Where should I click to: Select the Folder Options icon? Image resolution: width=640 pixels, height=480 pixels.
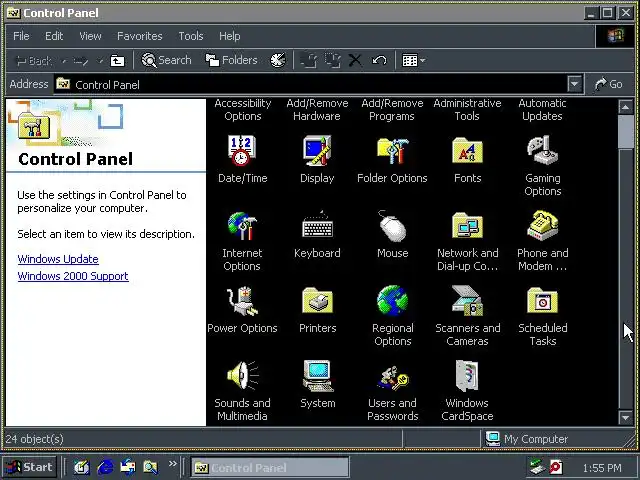(x=392, y=151)
